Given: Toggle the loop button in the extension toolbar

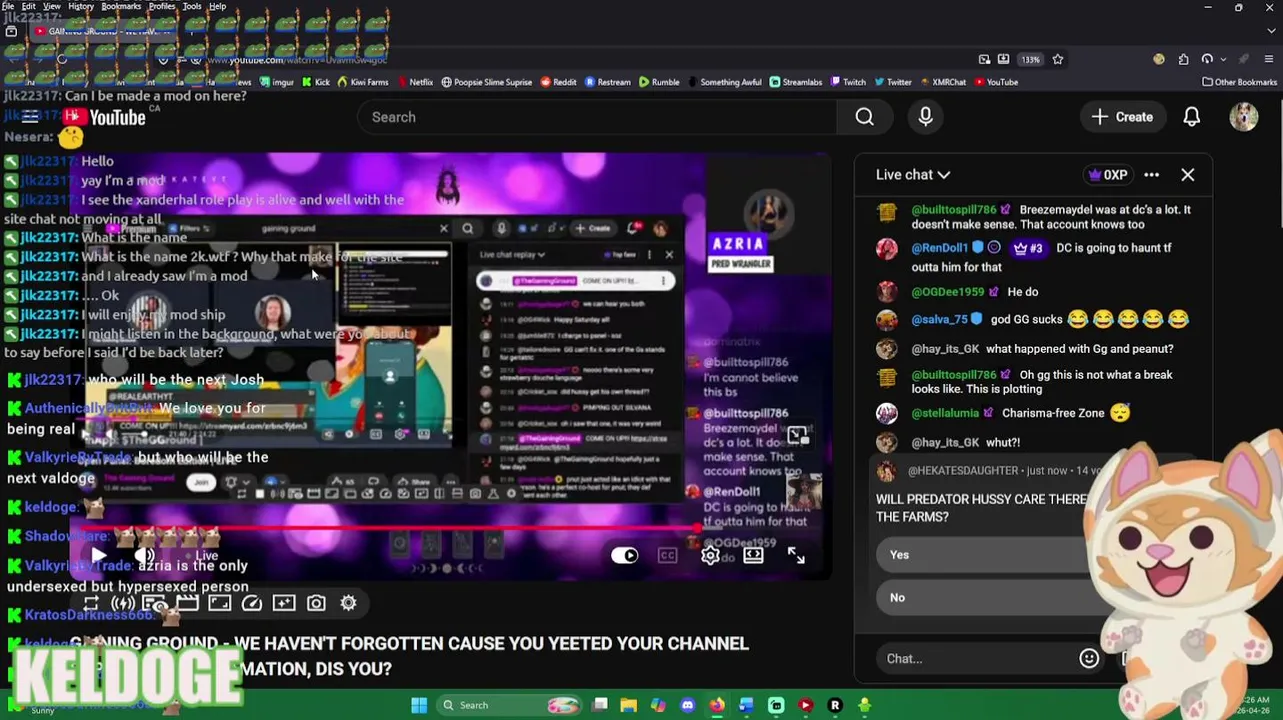Looking at the screenshot, I should (91, 603).
